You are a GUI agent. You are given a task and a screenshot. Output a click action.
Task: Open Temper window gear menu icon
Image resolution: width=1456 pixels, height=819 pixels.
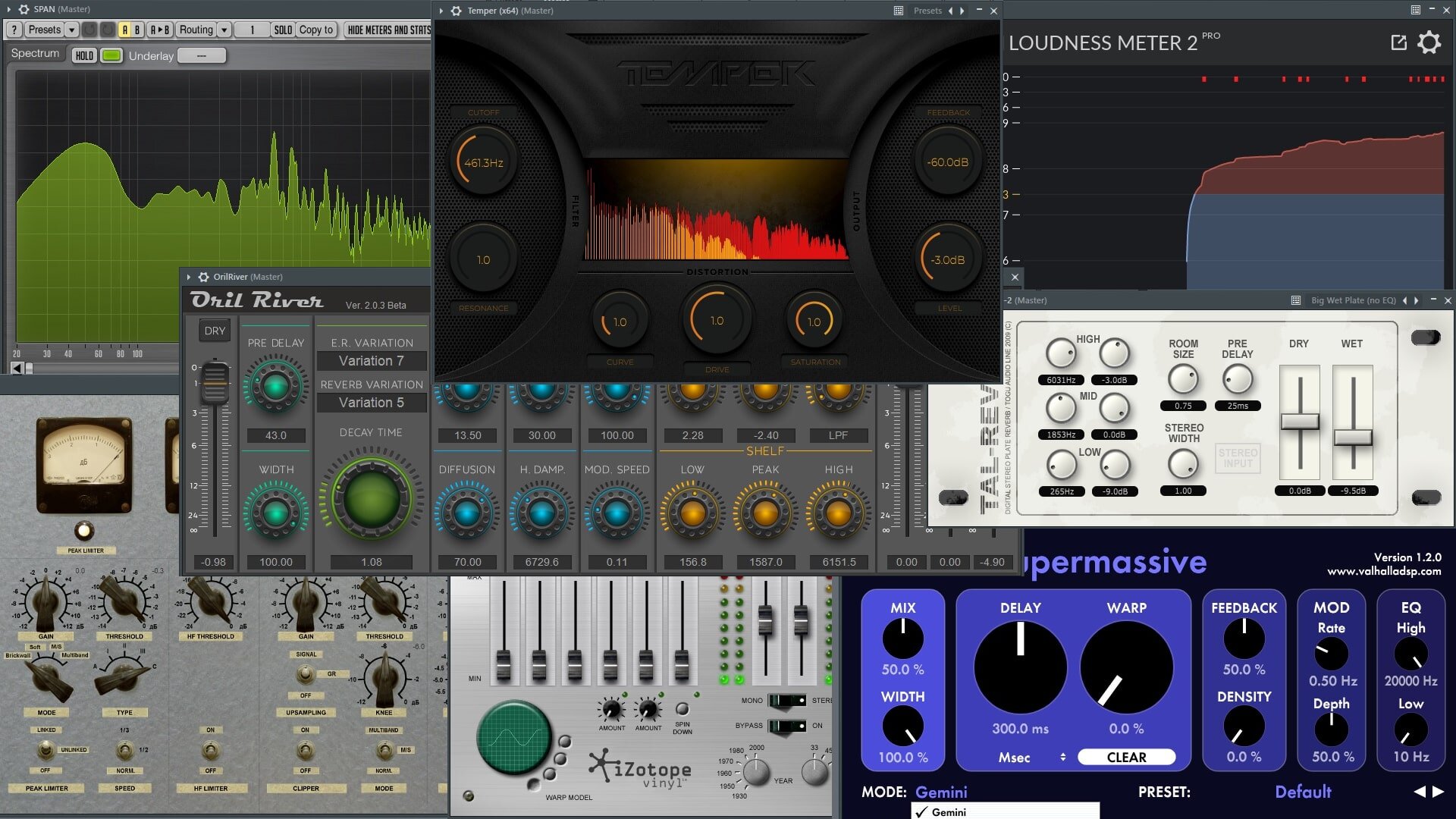coord(456,11)
